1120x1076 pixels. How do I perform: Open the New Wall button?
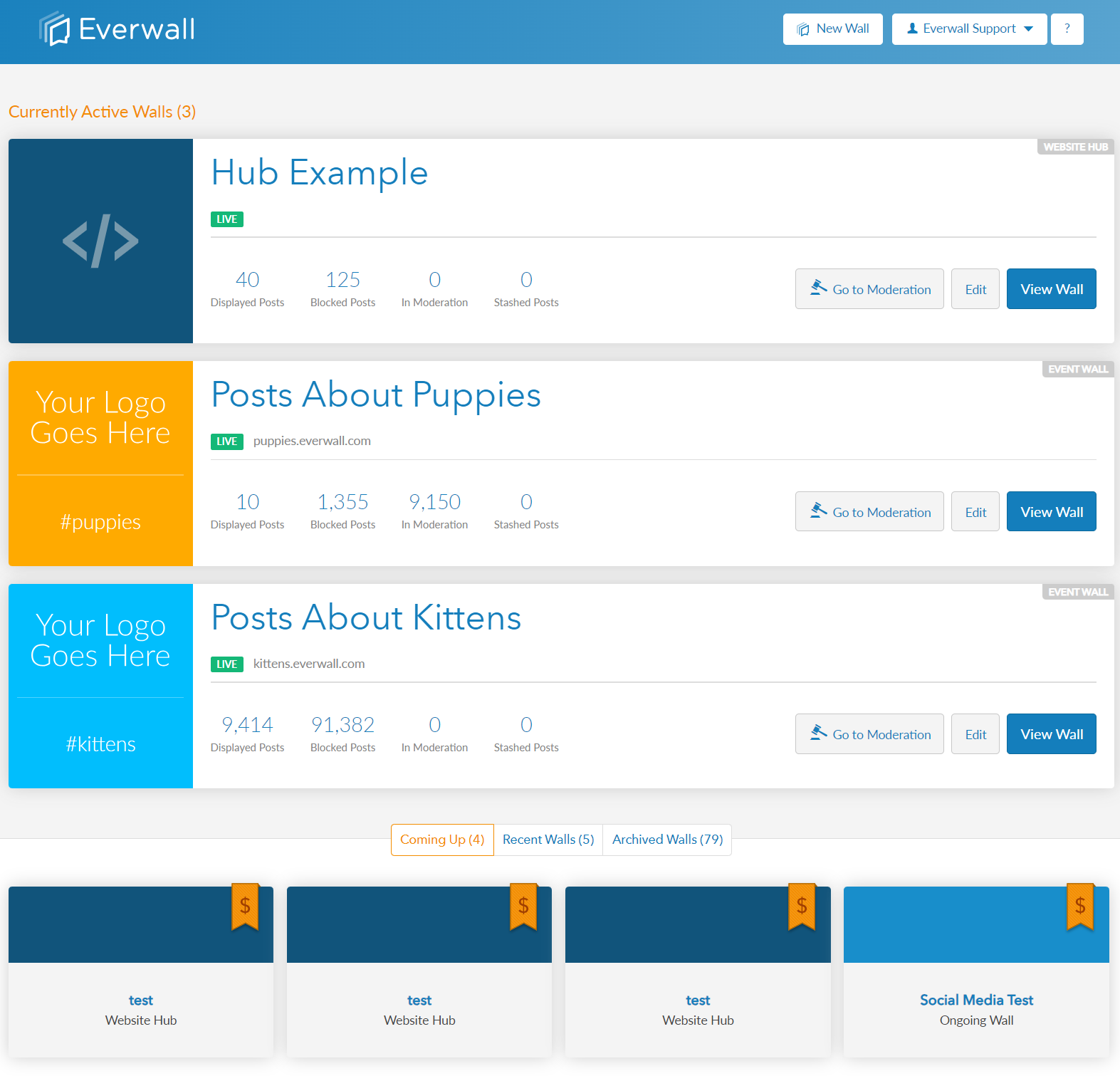(x=833, y=29)
